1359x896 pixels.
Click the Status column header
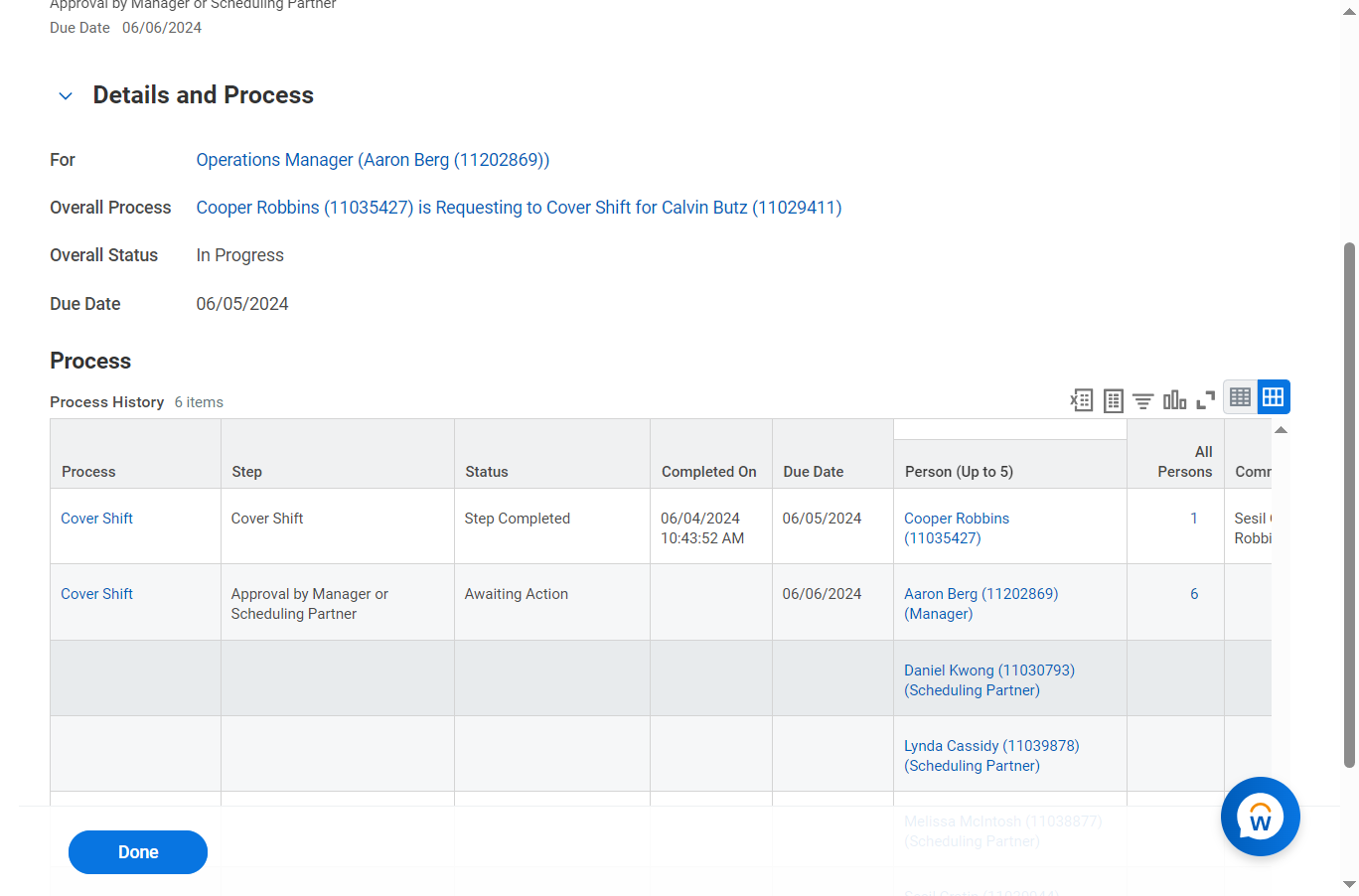(x=552, y=454)
